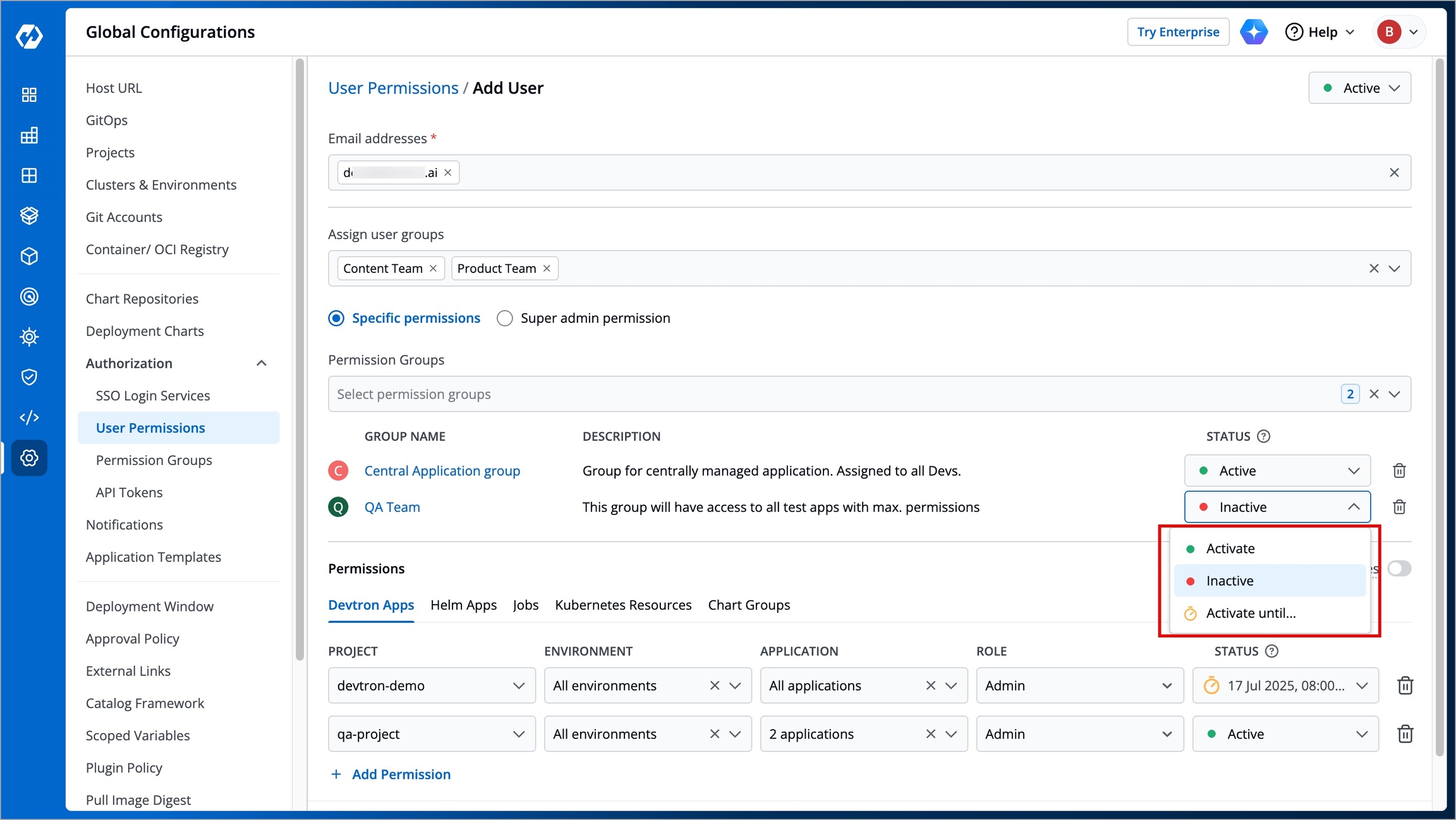Viewport: 1456px width, 820px height.
Task: Click the Devtron logo icon
Action: 29,36
